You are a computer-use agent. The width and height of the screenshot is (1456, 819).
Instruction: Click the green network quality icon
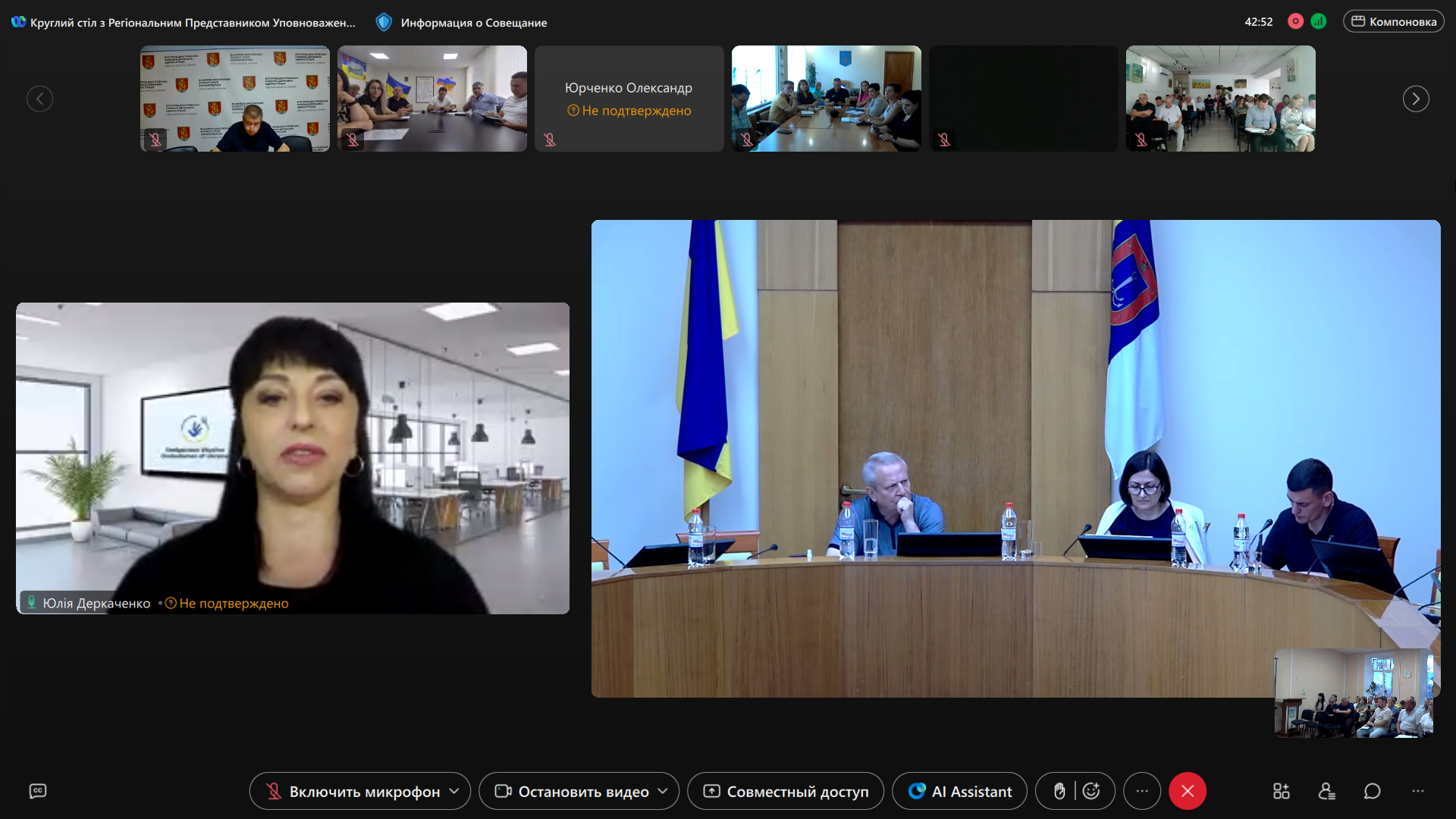point(1319,21)
